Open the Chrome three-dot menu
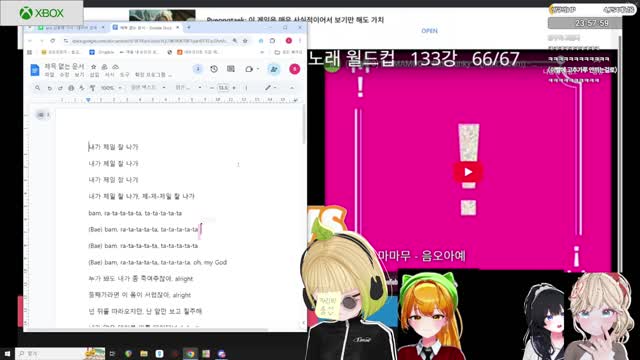This screenshot has width=640, height=360. (300, 41)
